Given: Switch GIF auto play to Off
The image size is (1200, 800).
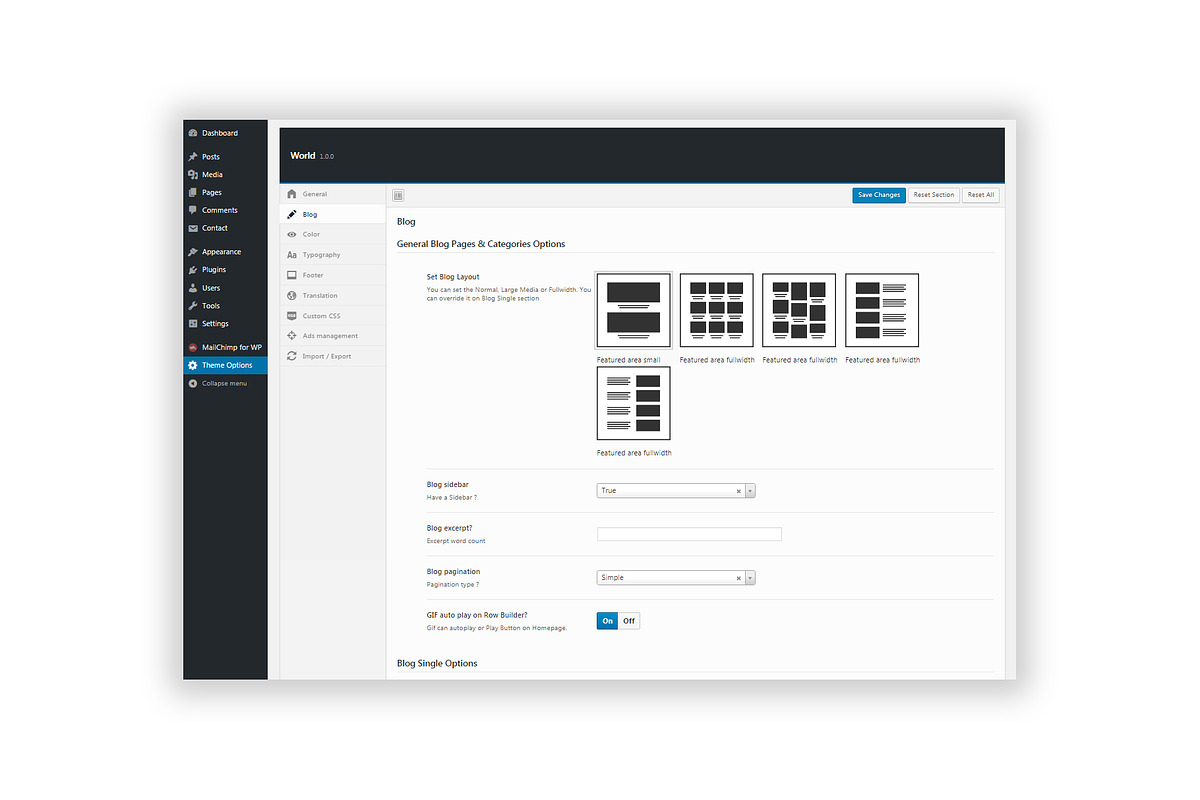Looking at the screenshot, I should 629,621.
